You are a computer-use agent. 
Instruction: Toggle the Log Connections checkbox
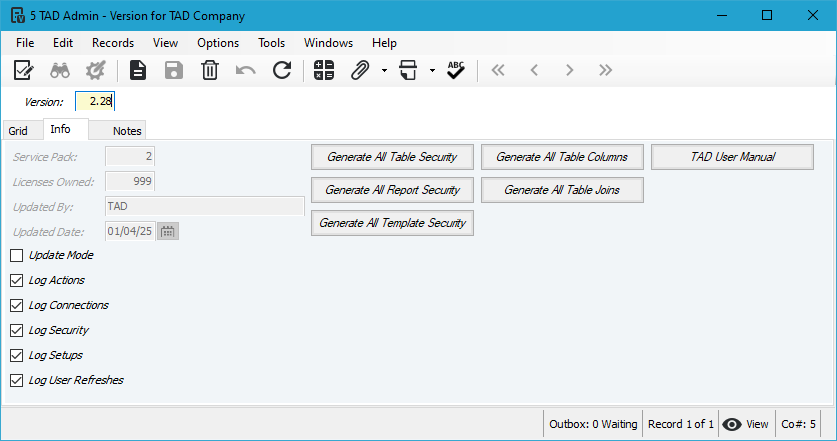point(17,305)
